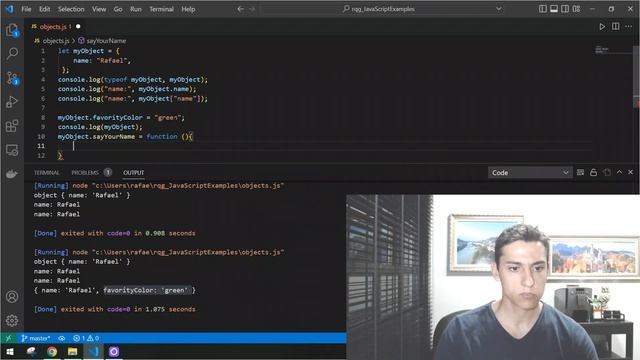
Task: Open output log in editor
Action: coord(607,173)
